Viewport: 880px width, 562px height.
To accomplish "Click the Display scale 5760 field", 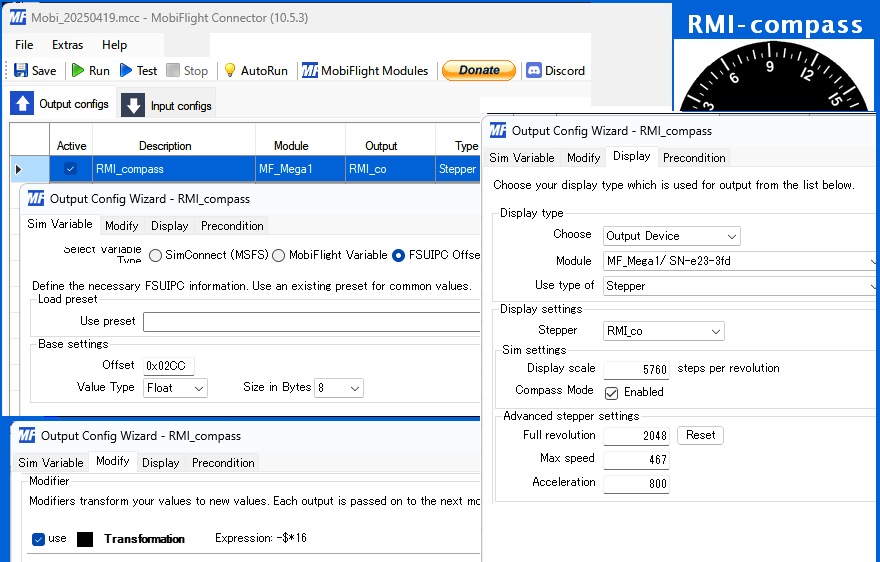I will coord(636,370).
